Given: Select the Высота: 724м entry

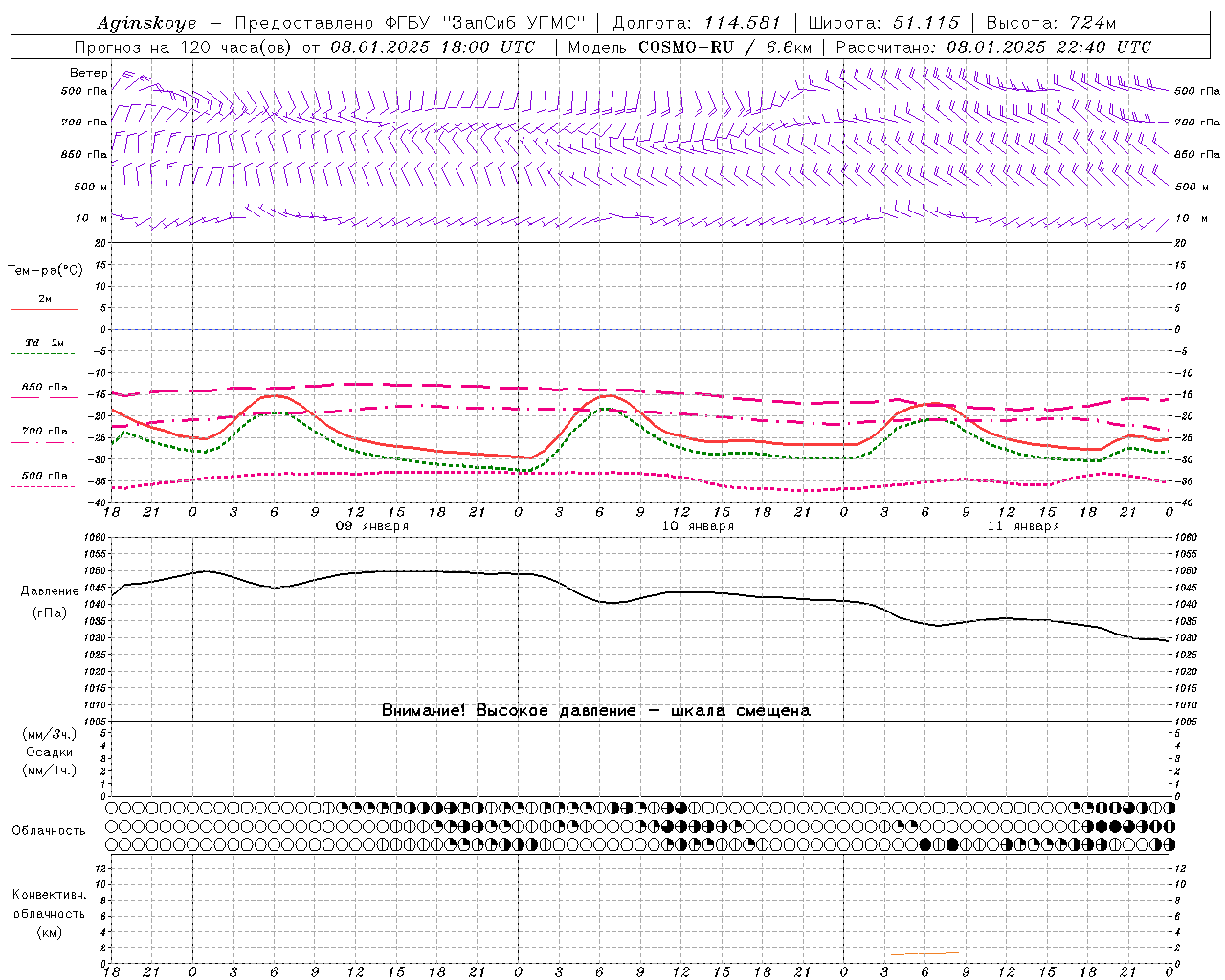Looking at the screenshot, I should click(x=1050, y=23).
